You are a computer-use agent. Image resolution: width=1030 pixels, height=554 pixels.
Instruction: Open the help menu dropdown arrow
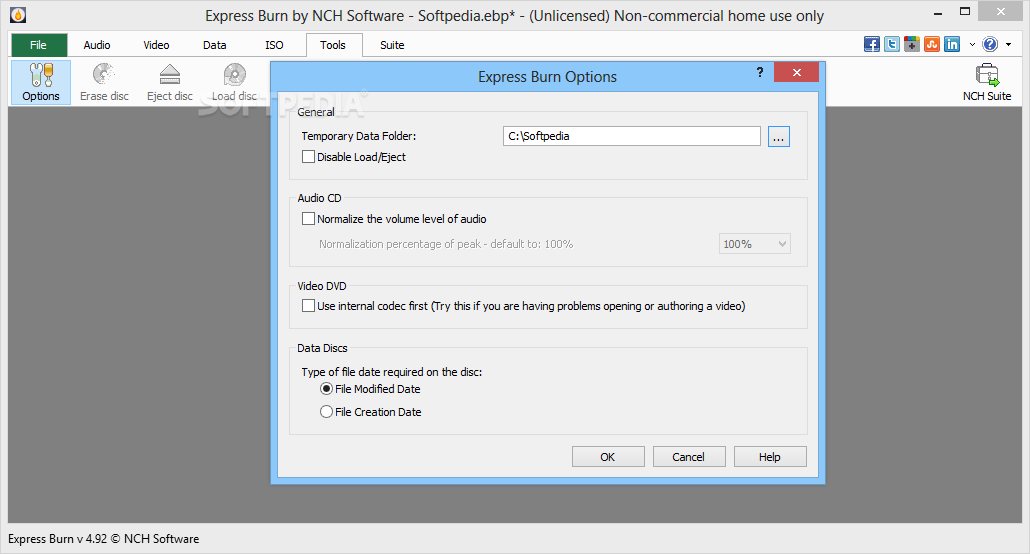1008,45
